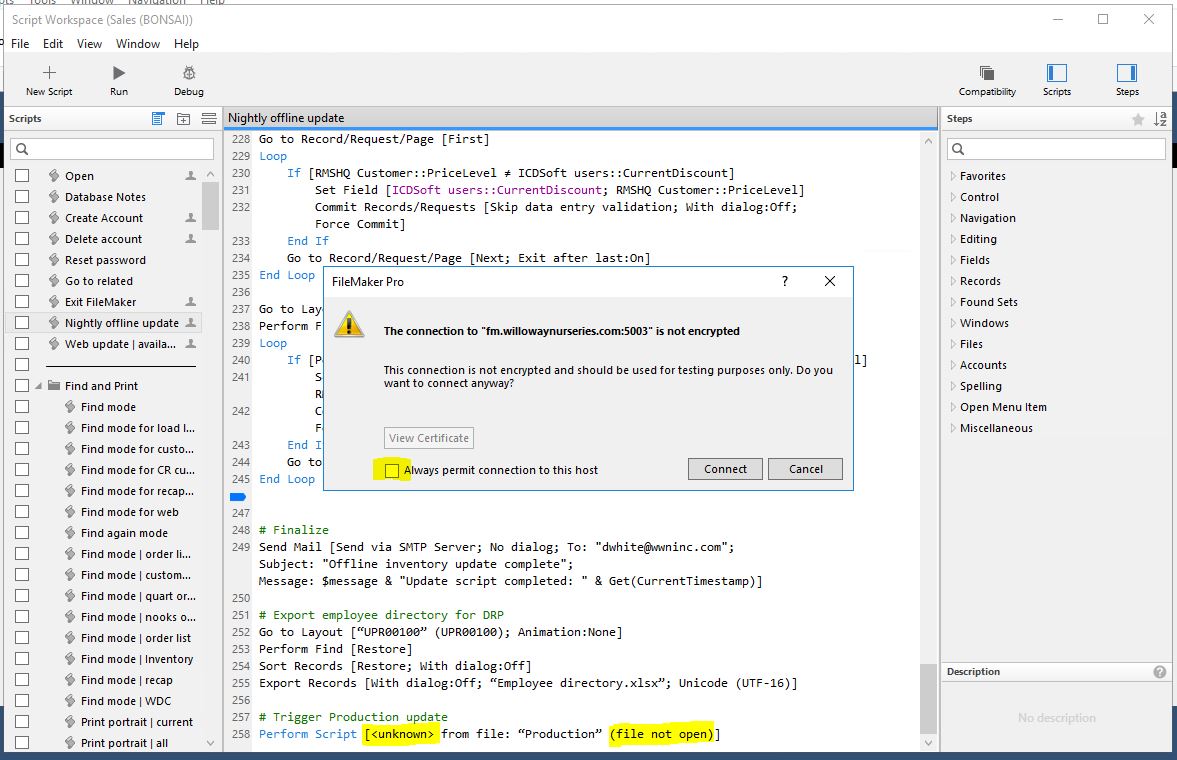Expand the Favorites steps category
1177x760 pixels.
click(x=953, y=176)
